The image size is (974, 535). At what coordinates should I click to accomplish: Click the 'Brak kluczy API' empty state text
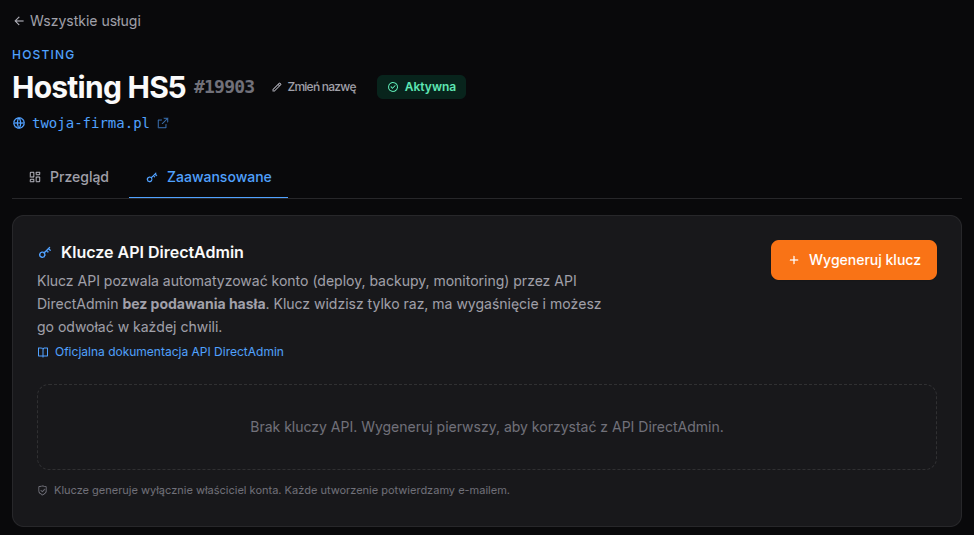(486, 427)
